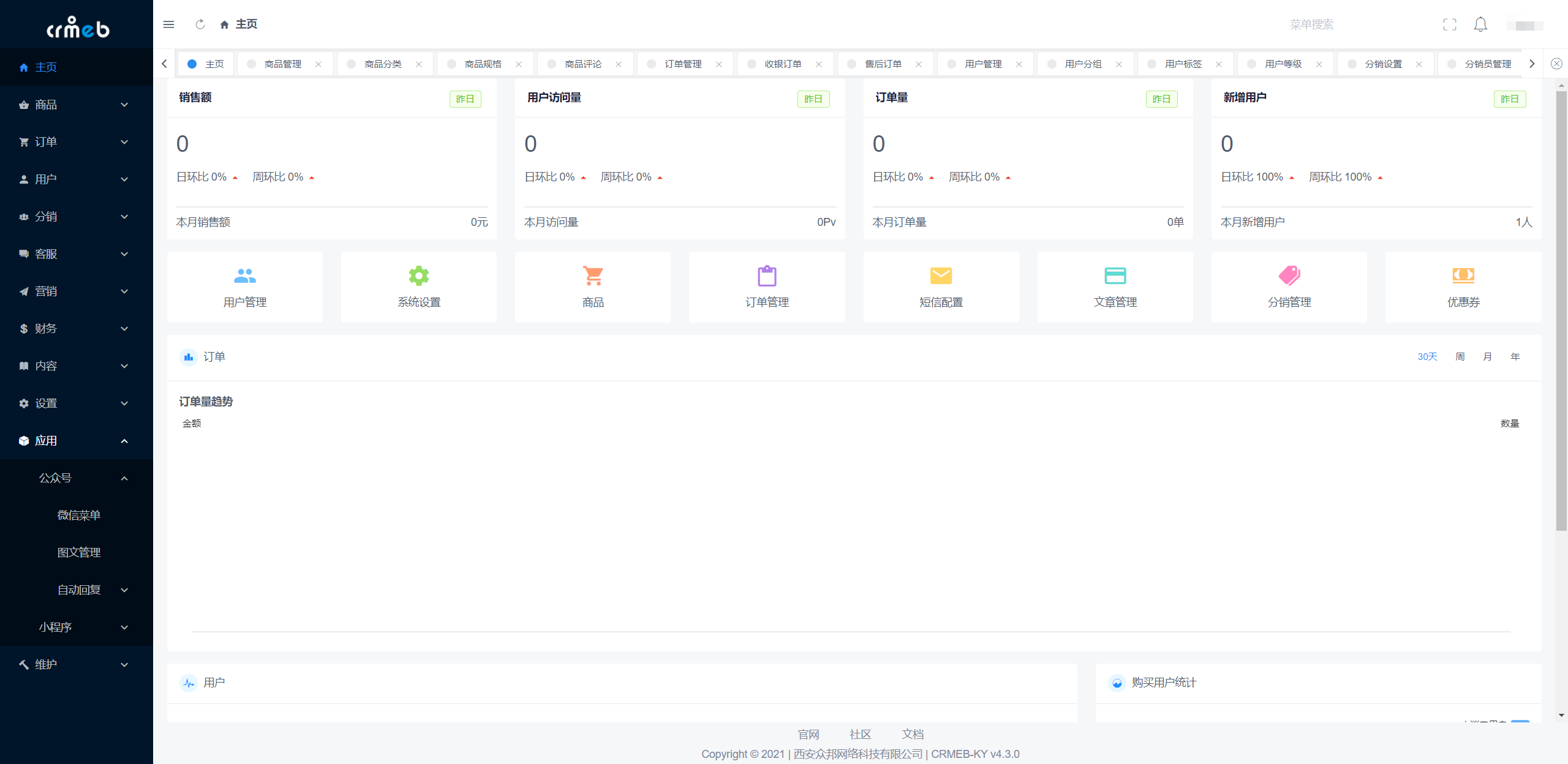
Task: Toggle fullscreen mode icon
Action: point(1449,24)
